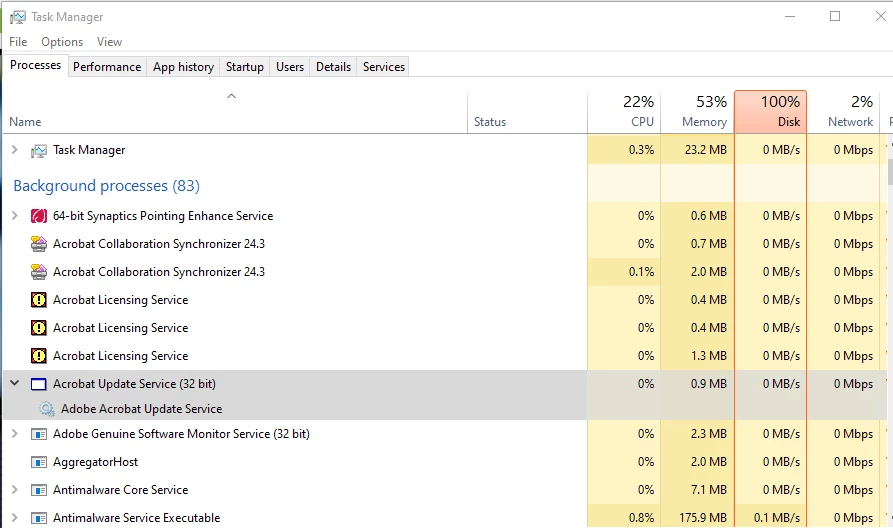Switch to the Performance tab

[107, 67]
